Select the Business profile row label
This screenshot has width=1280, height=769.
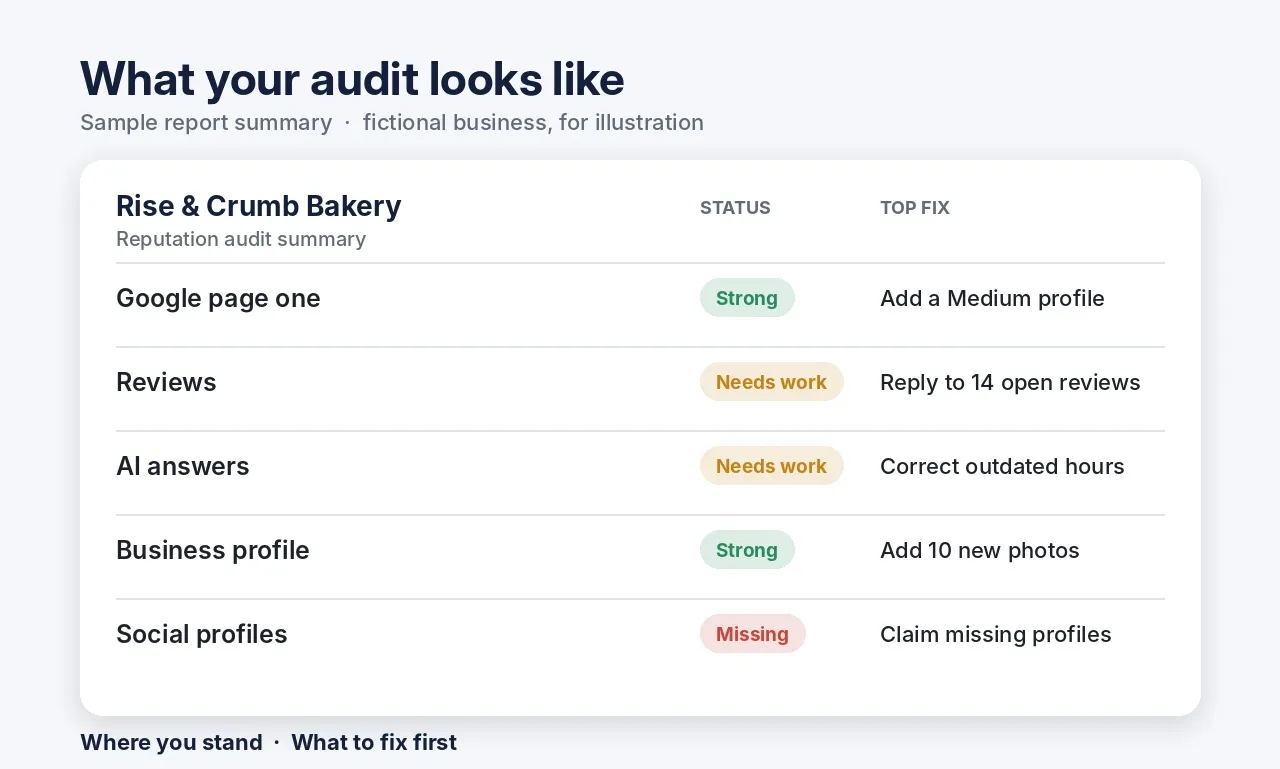pyautogui.click(x=213, y=550)
